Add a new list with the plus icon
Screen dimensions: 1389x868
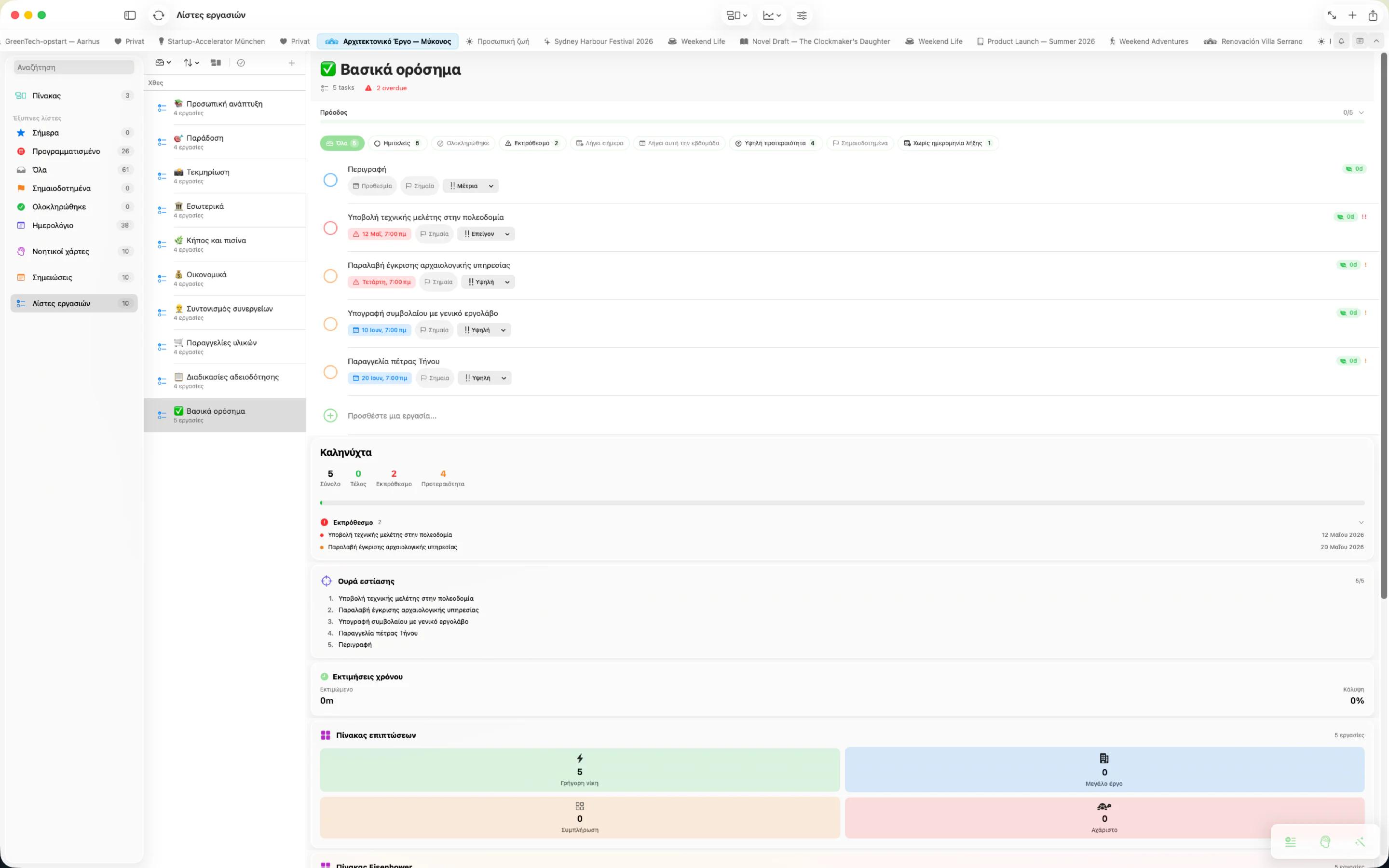pos(292,63)
